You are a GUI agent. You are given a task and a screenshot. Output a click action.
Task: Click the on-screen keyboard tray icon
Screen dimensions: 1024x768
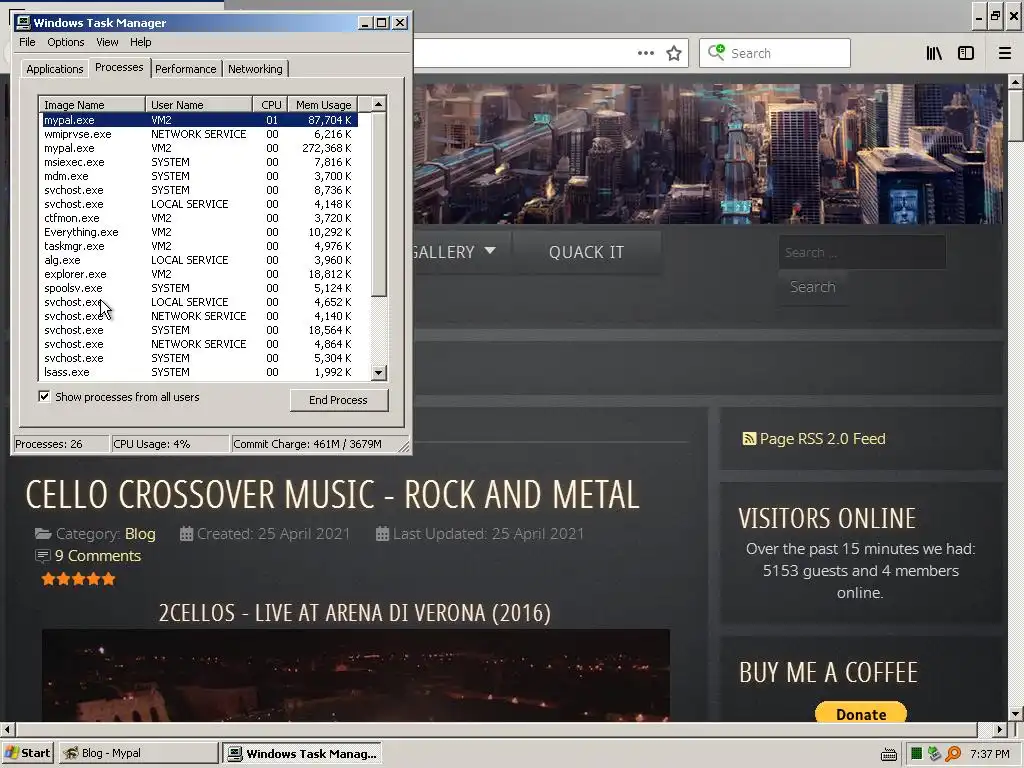(889, 754)
